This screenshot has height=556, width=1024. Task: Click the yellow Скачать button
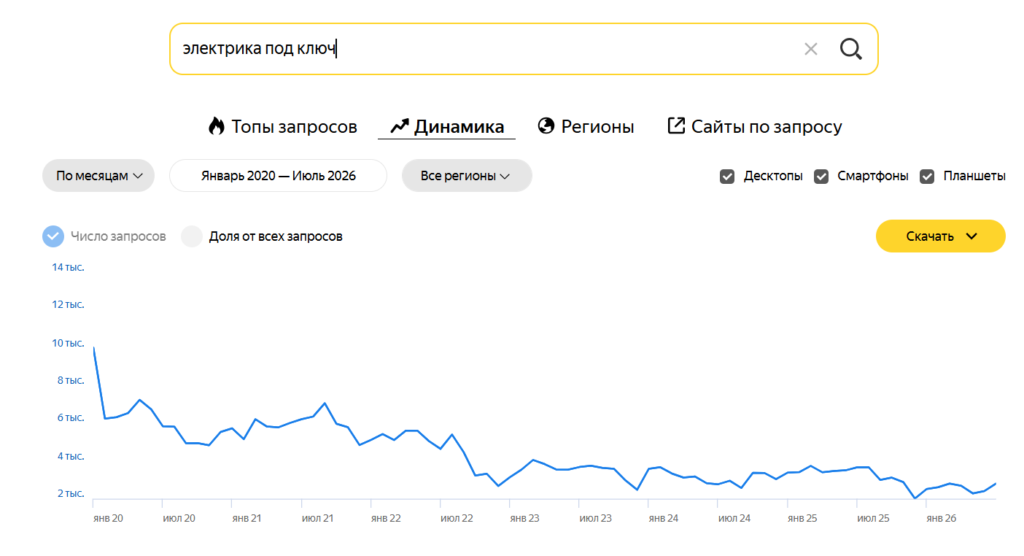[x=940, y=236]
